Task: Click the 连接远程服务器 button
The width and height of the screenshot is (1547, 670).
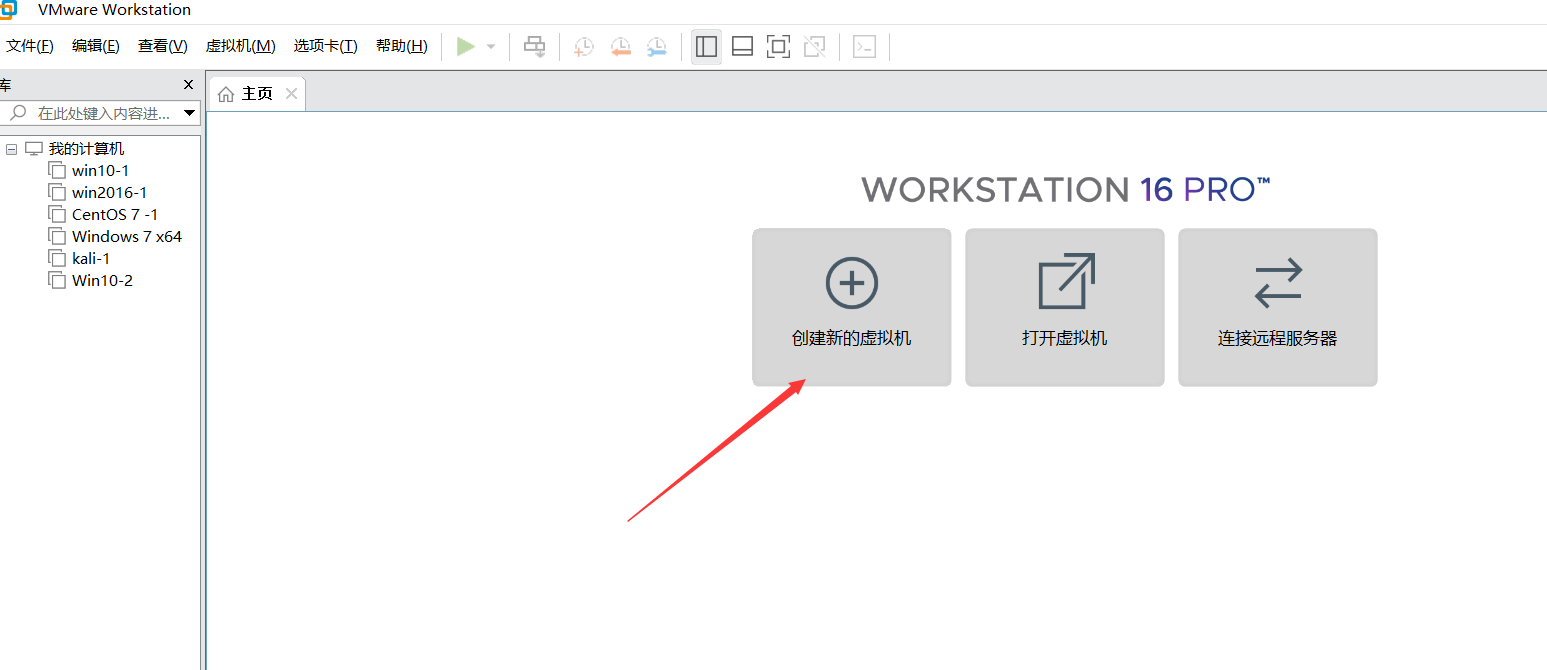Action: click(x=1278, y=307)
